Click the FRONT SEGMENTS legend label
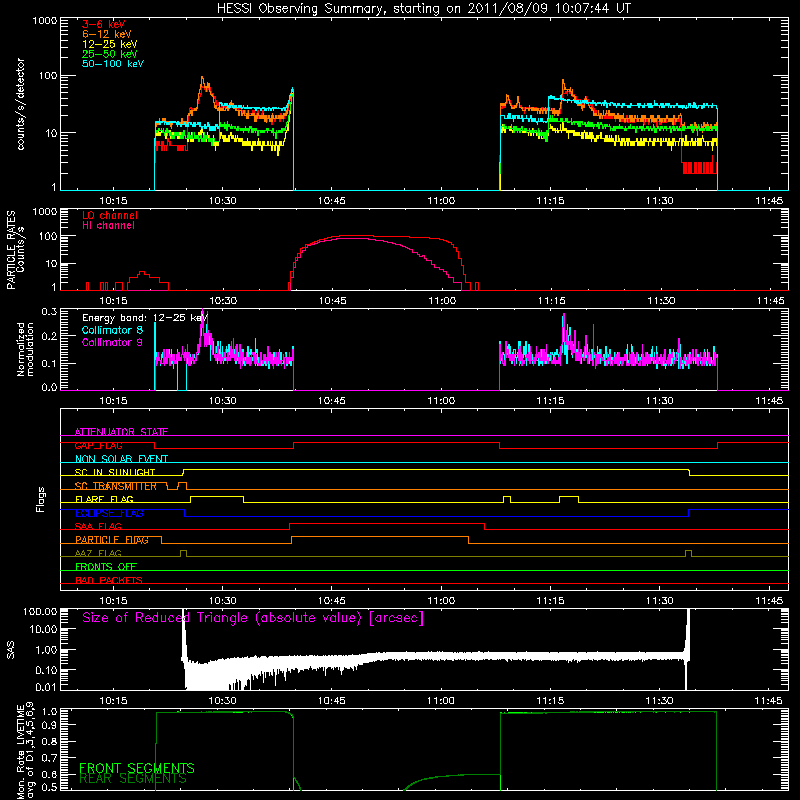Viewport: 800px width, 800px height. click(x=137, y=768)
